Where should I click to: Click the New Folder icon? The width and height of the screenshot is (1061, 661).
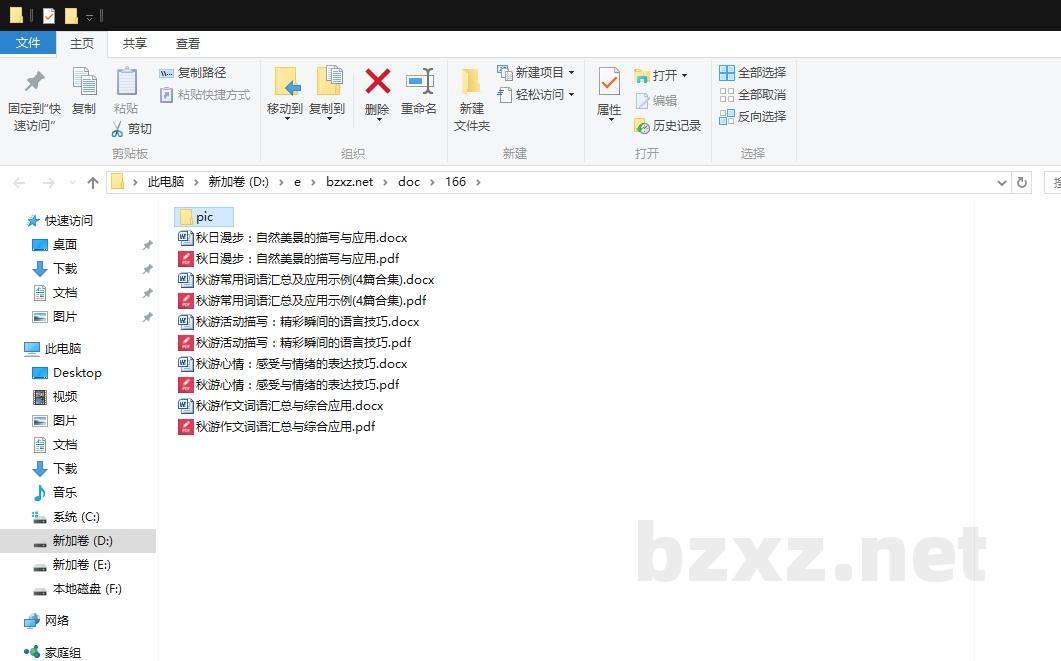(471, 82)
